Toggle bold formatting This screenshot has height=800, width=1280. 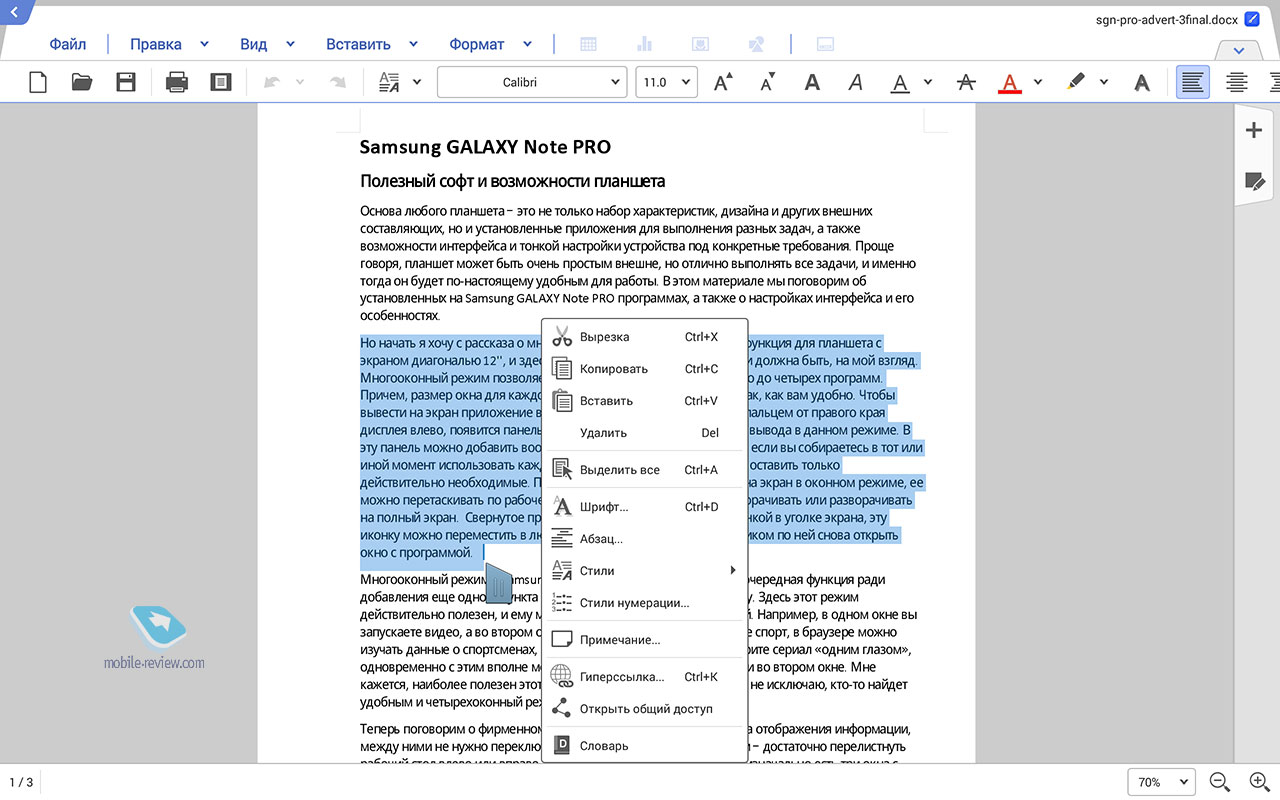(x=812, y=82)
